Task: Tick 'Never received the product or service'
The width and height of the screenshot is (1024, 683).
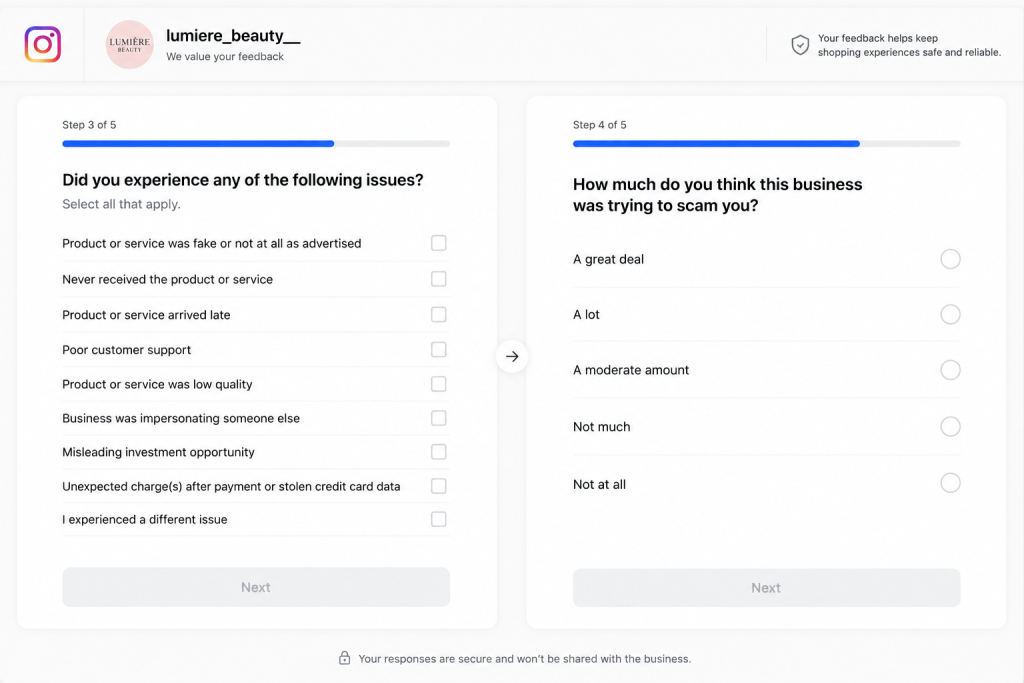Action: 439,279
